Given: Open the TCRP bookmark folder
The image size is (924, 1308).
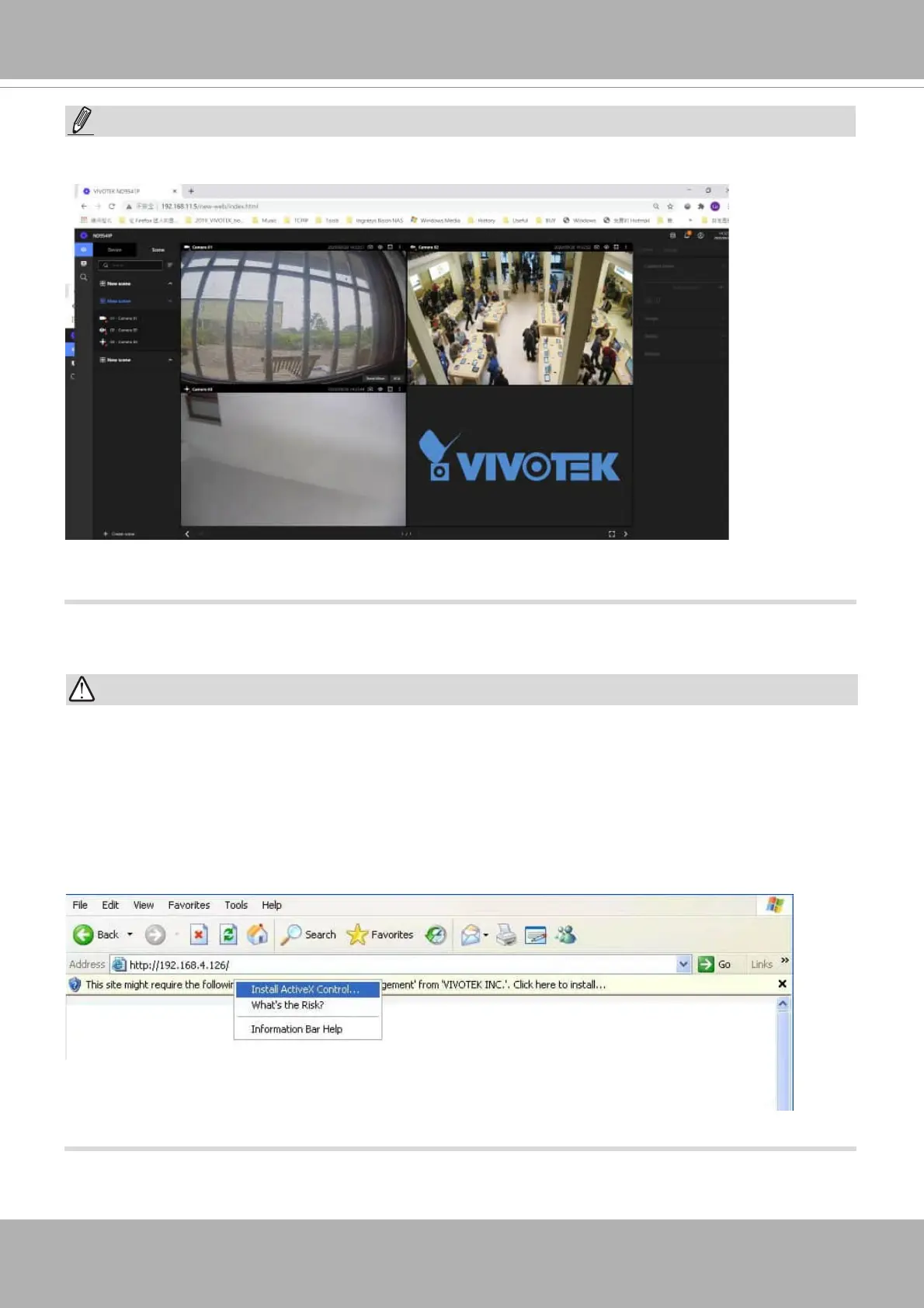Looking at the screenshot, I should tap(297, 221).
